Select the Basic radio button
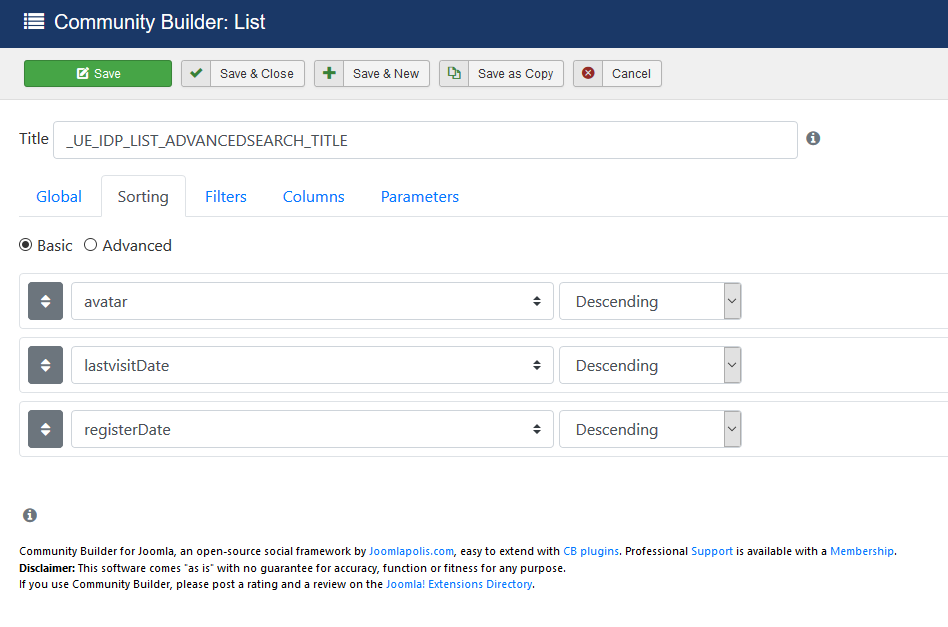This screenshot has width=948, height=627. point(25,245)
